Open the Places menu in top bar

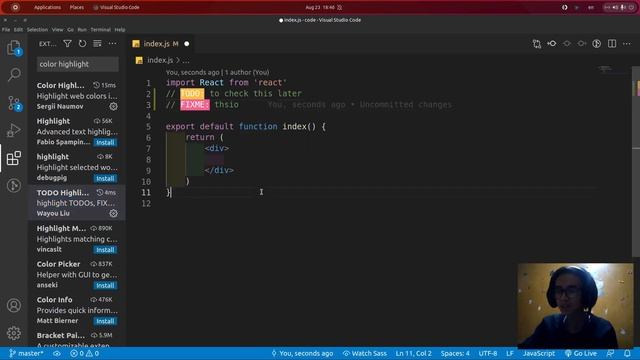click(77, 7)
